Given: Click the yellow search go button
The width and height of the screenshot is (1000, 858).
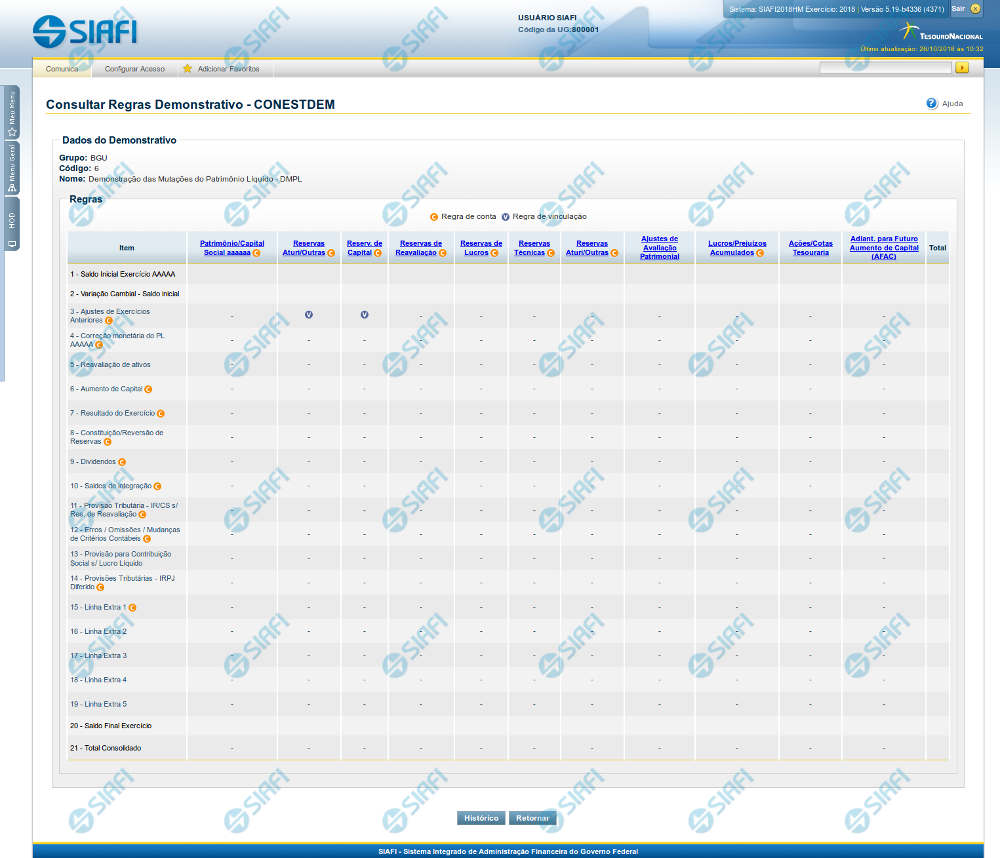Looking at the screenshot, I should 962,68.
